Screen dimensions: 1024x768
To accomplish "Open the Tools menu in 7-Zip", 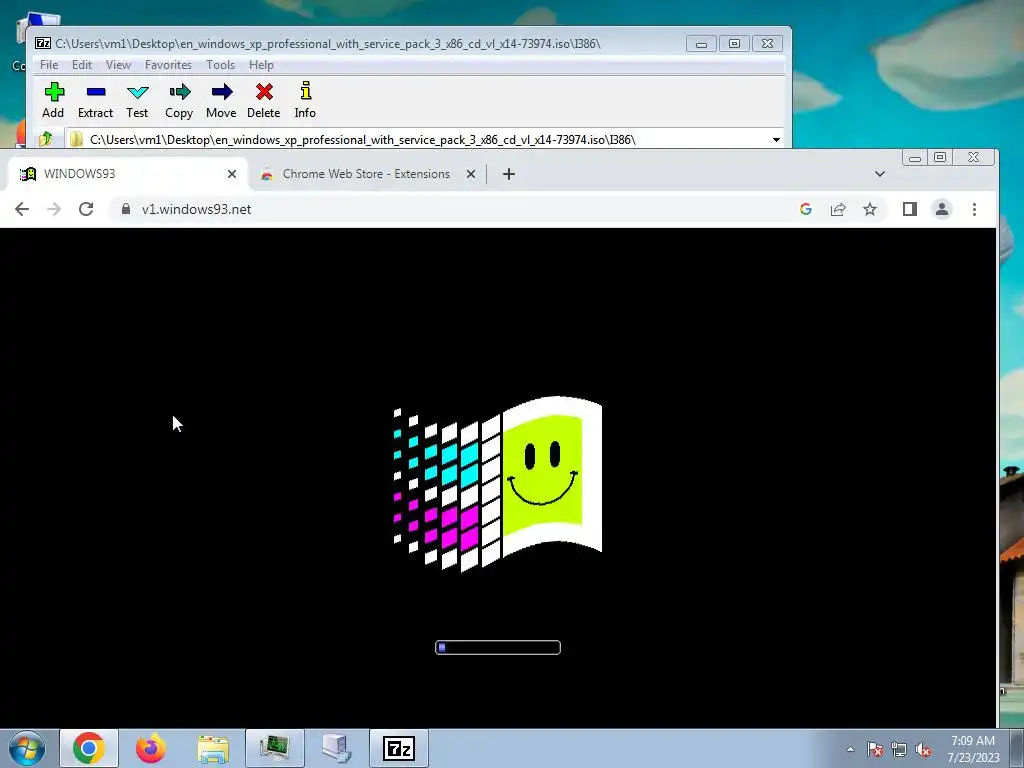I will (220, 65).
